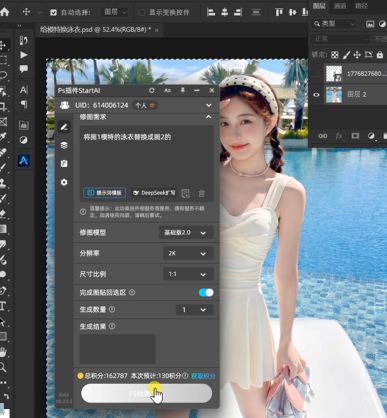
Task: Open StartAI settings gear in sidebar
Action: point(64,182)
